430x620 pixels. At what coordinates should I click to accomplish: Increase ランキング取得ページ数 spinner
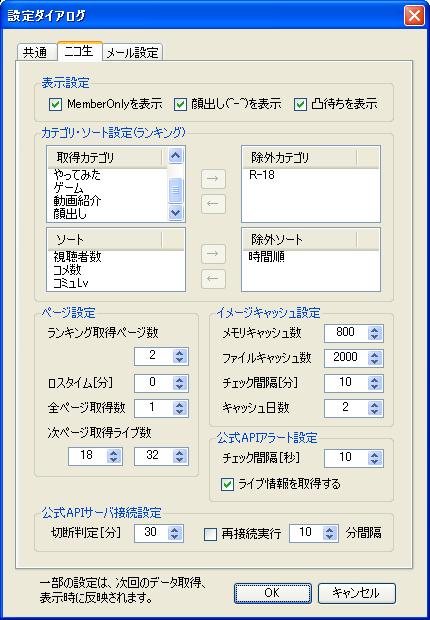(180, 353)
